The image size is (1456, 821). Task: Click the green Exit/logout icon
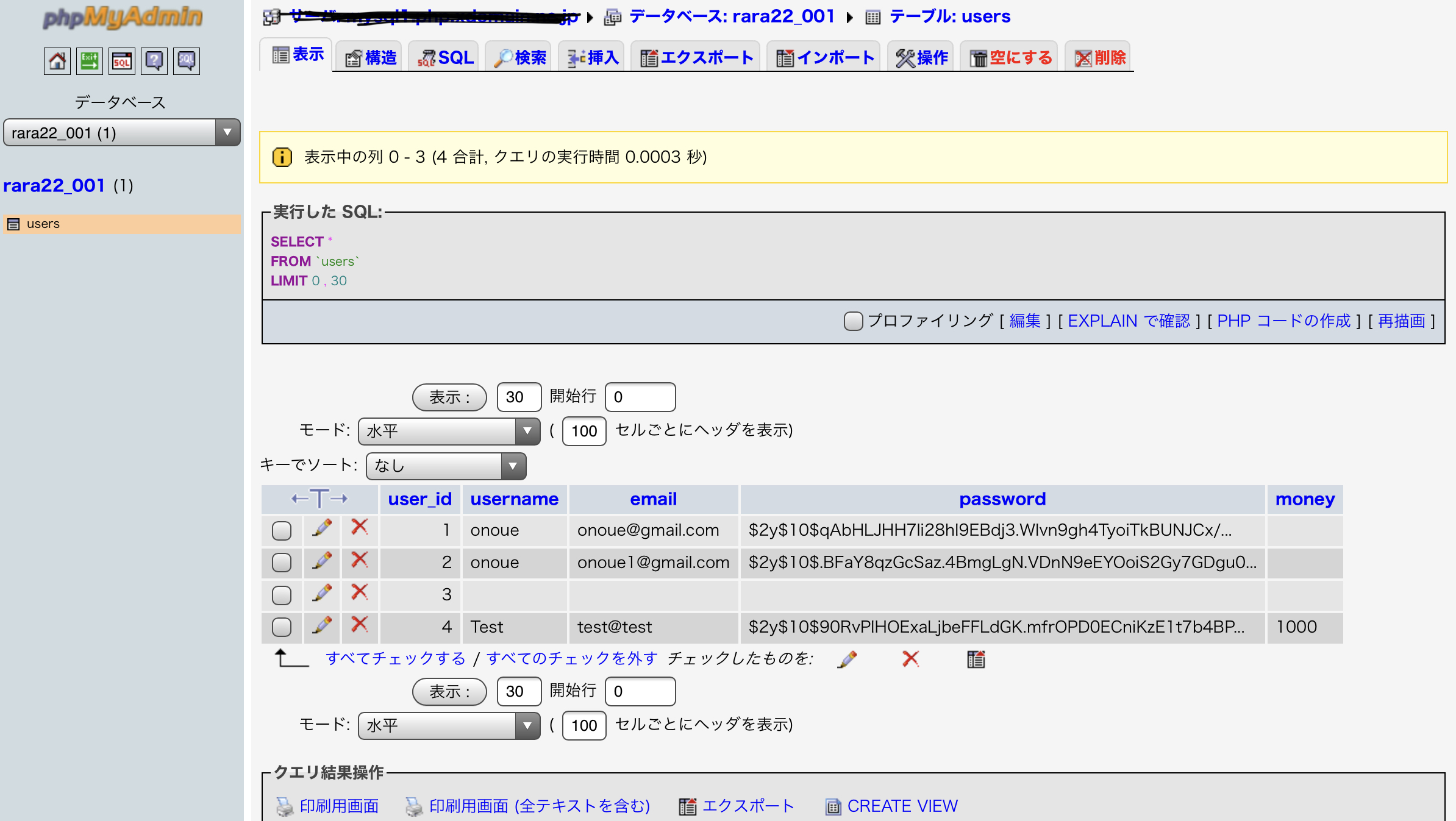tap(90, 61)
